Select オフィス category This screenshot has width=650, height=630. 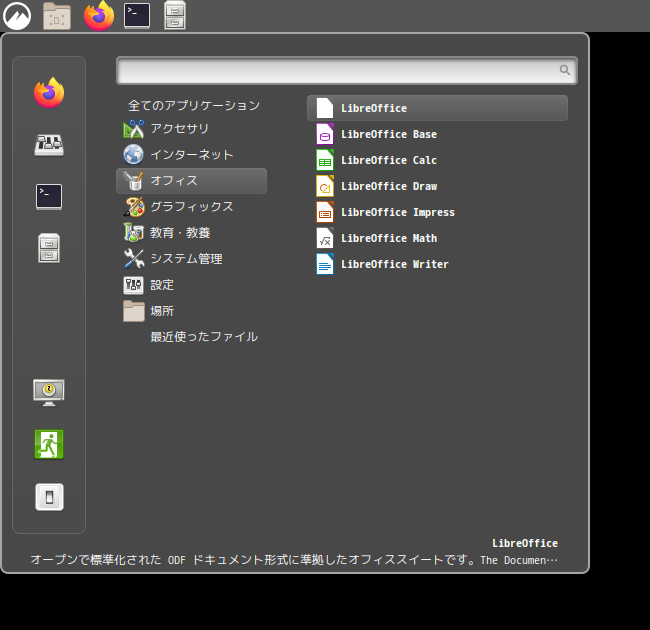click(x=192, y=181)
